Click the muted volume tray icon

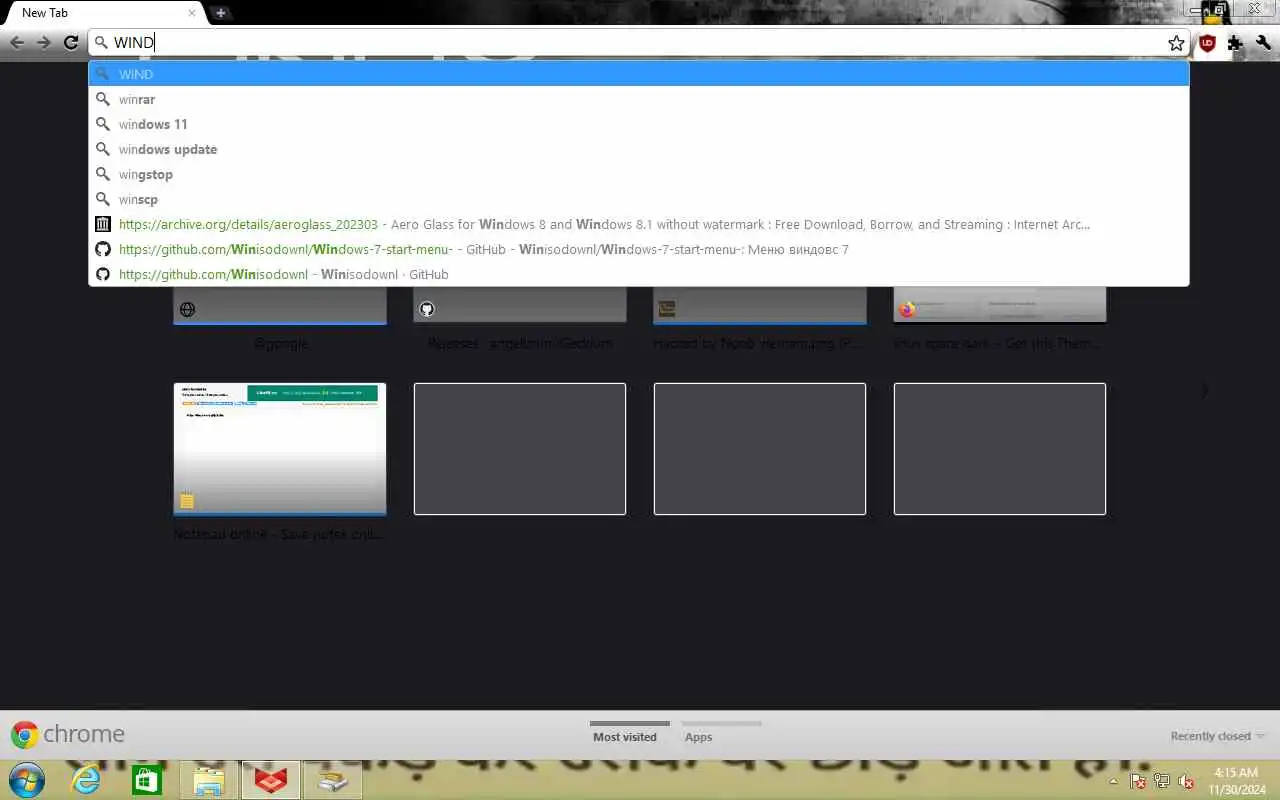pos(1186,781)
